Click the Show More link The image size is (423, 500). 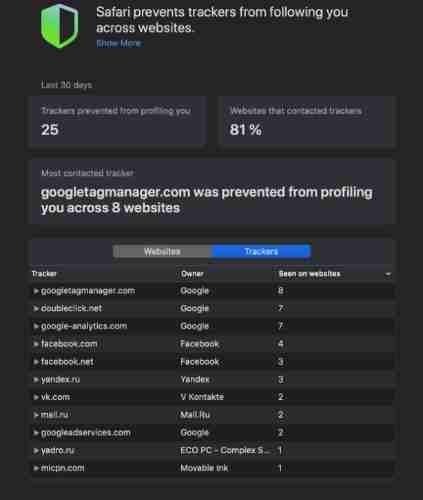click(x=119, y=43)
